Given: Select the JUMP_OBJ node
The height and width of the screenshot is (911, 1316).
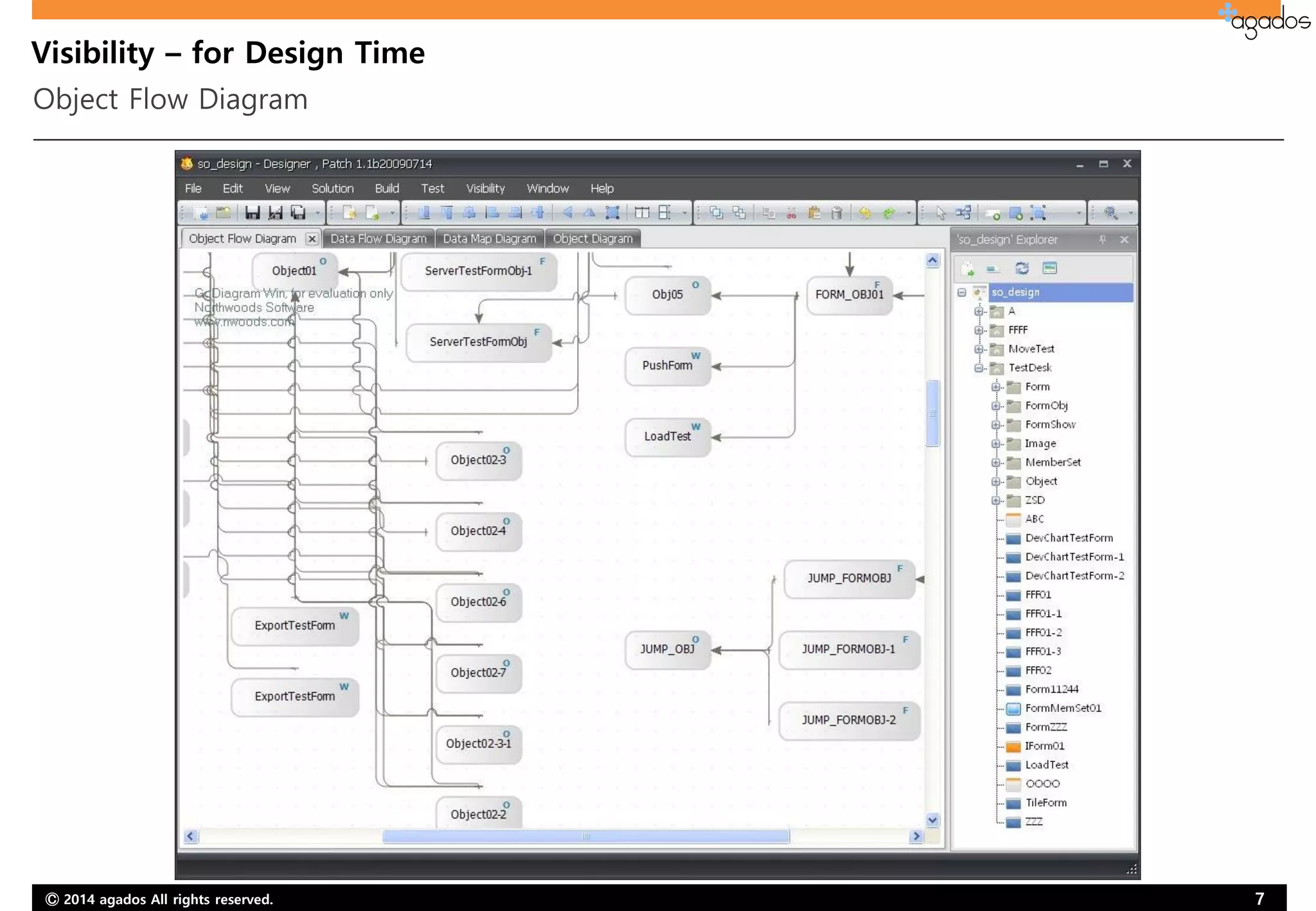Looking at the screenshot, I should click(668, 650).
